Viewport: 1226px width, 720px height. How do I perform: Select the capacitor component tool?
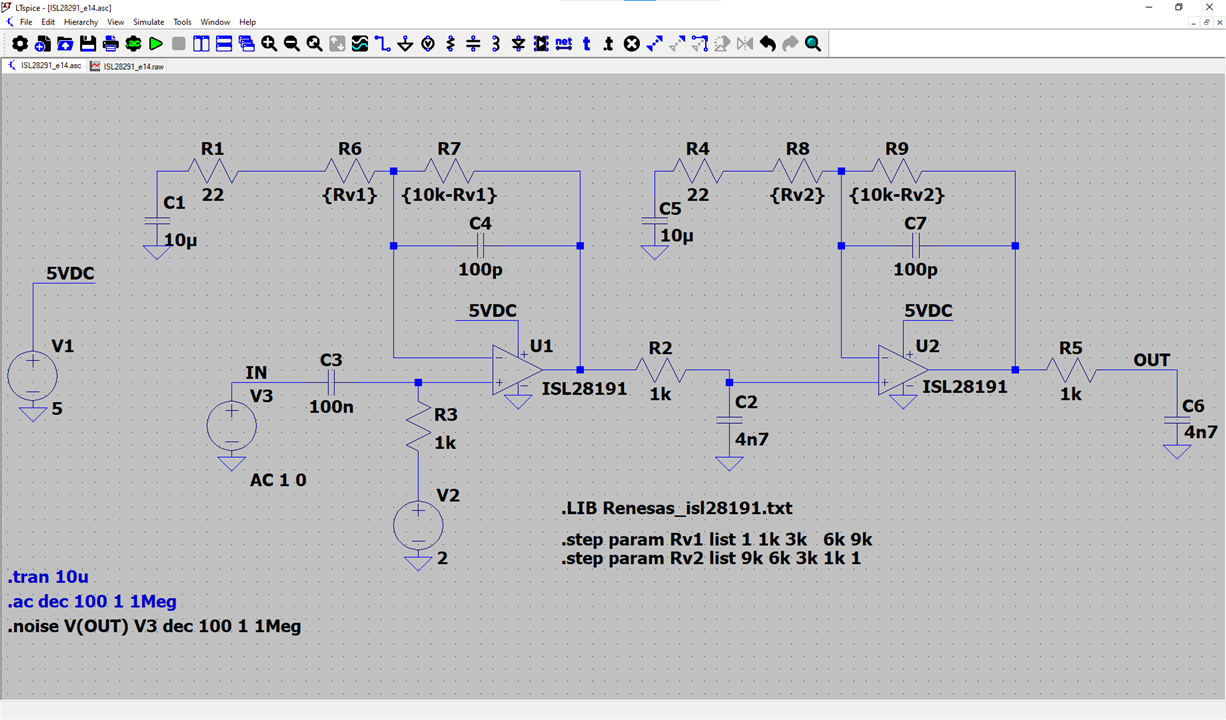473,44
